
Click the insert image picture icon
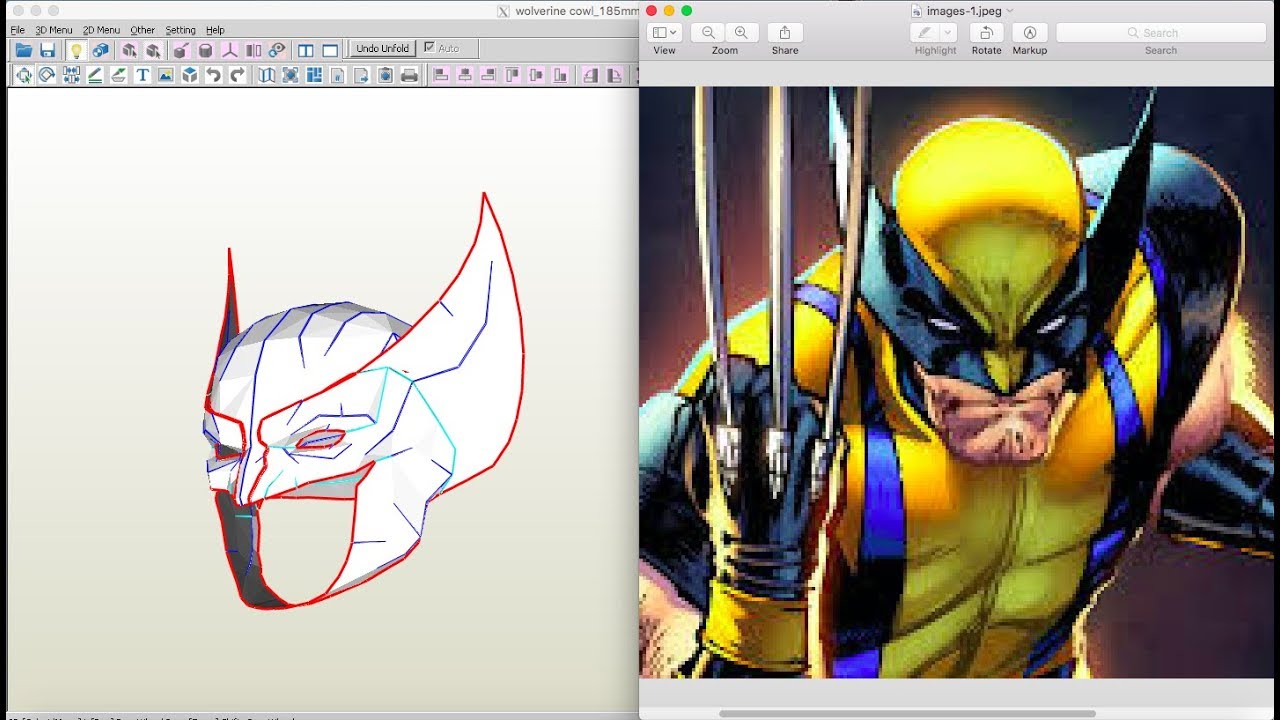pos(166,75)
